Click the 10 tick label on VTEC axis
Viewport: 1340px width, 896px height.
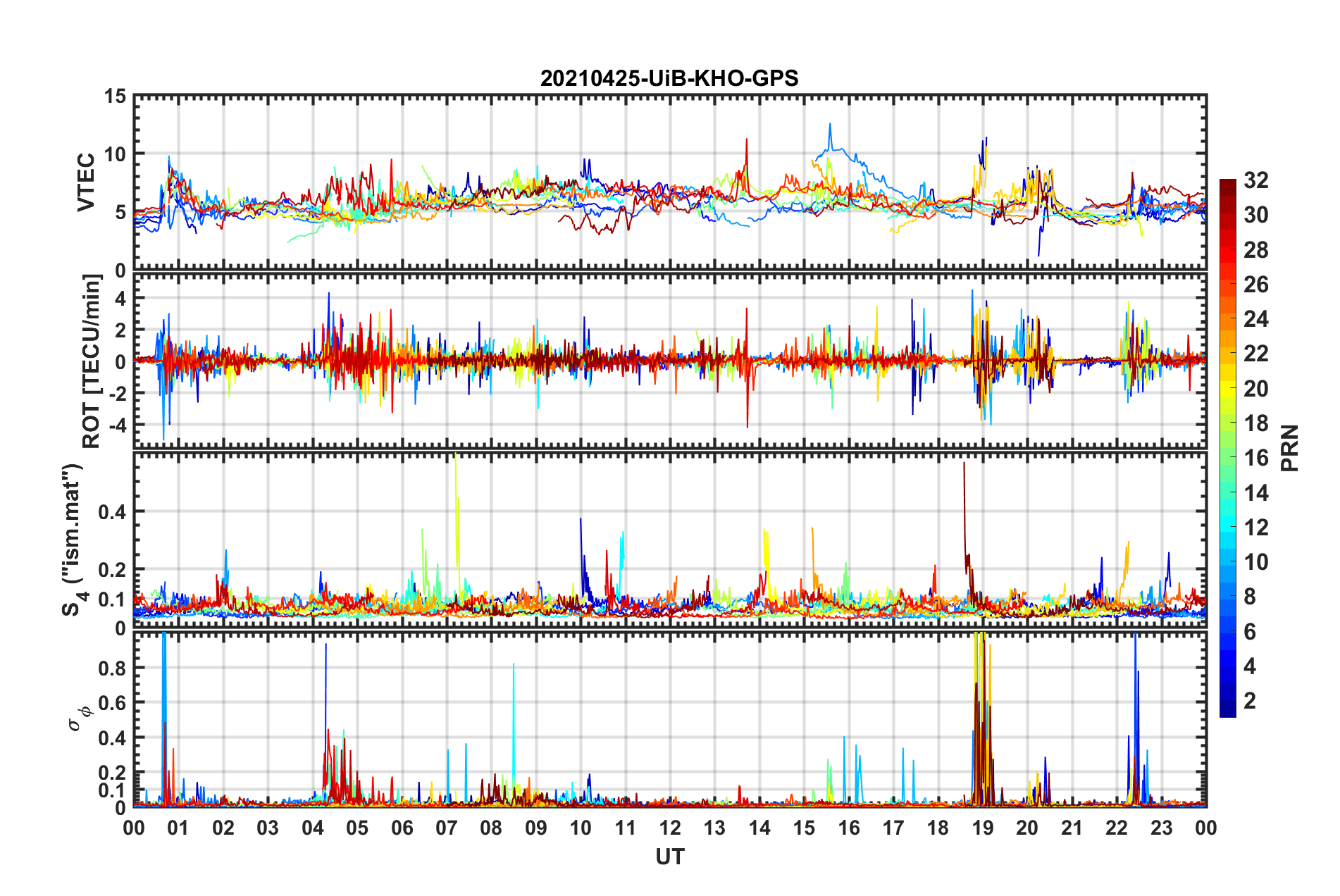pos(115,154)
